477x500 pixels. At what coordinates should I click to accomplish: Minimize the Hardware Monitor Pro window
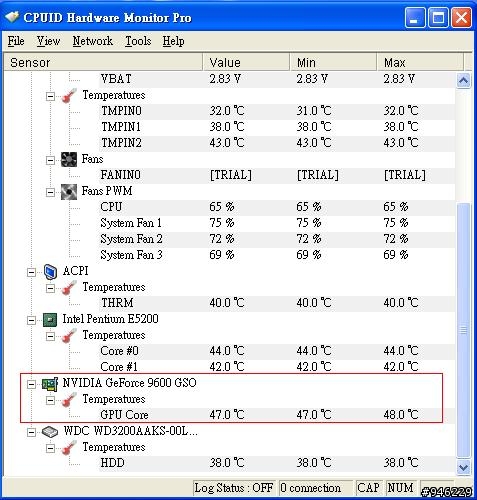coord(415,17)
